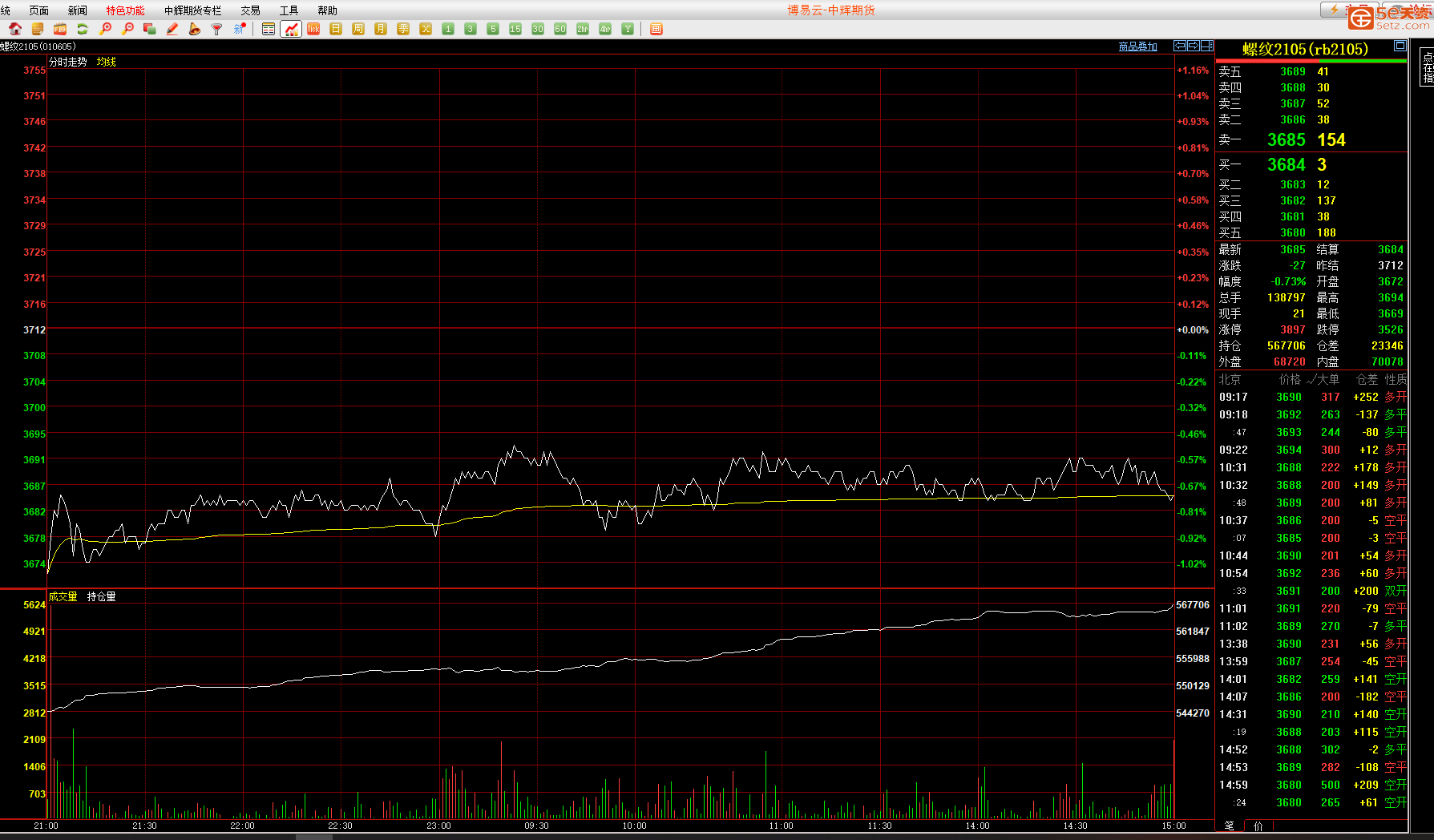This screenshot has width=1434, height=840.
Task: Switch to the quarterly '季' K-line icon
Action: tap(403, 29)
